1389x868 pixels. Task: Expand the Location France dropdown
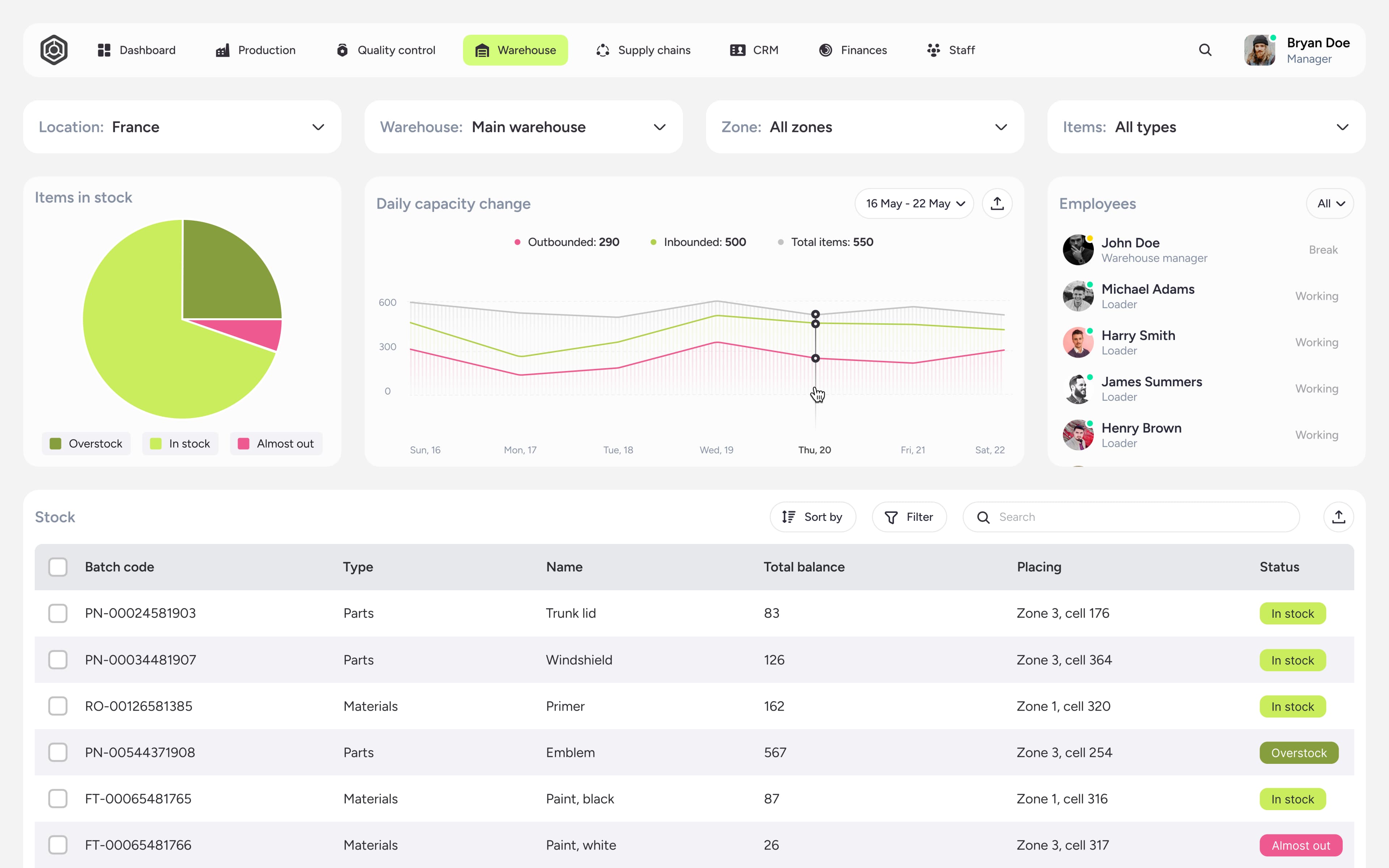coord(182,127)
